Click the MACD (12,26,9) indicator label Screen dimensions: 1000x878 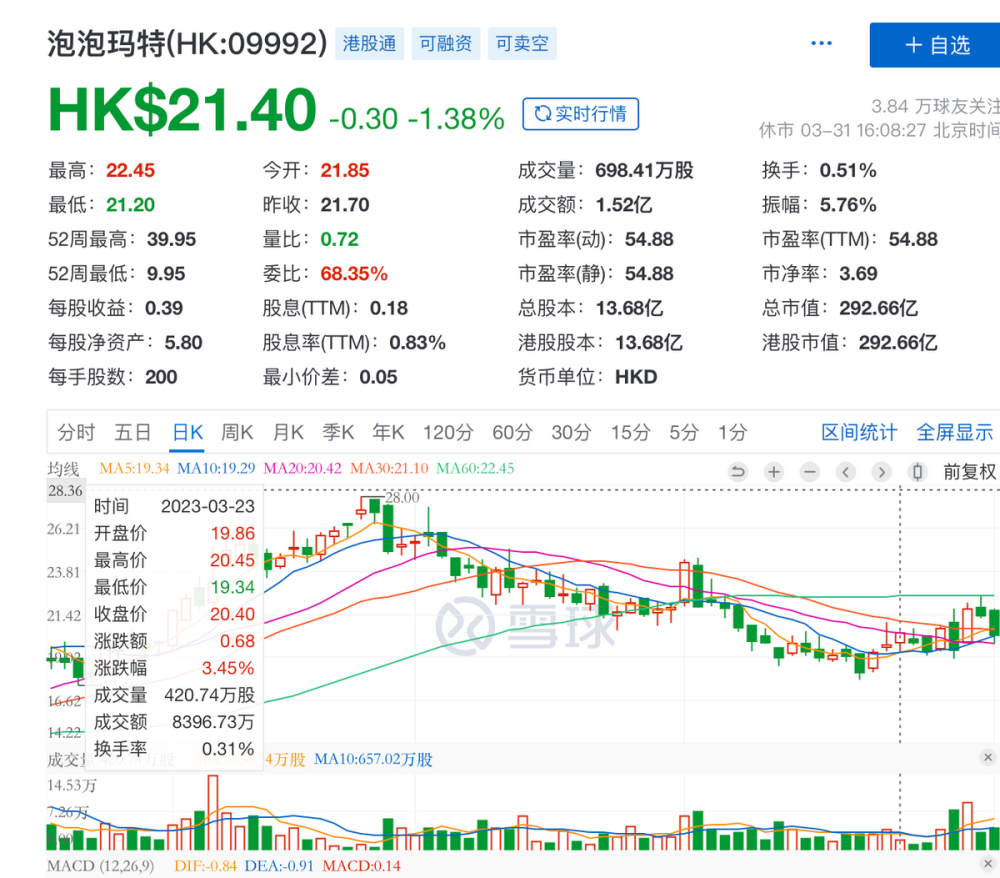point(101,866)
